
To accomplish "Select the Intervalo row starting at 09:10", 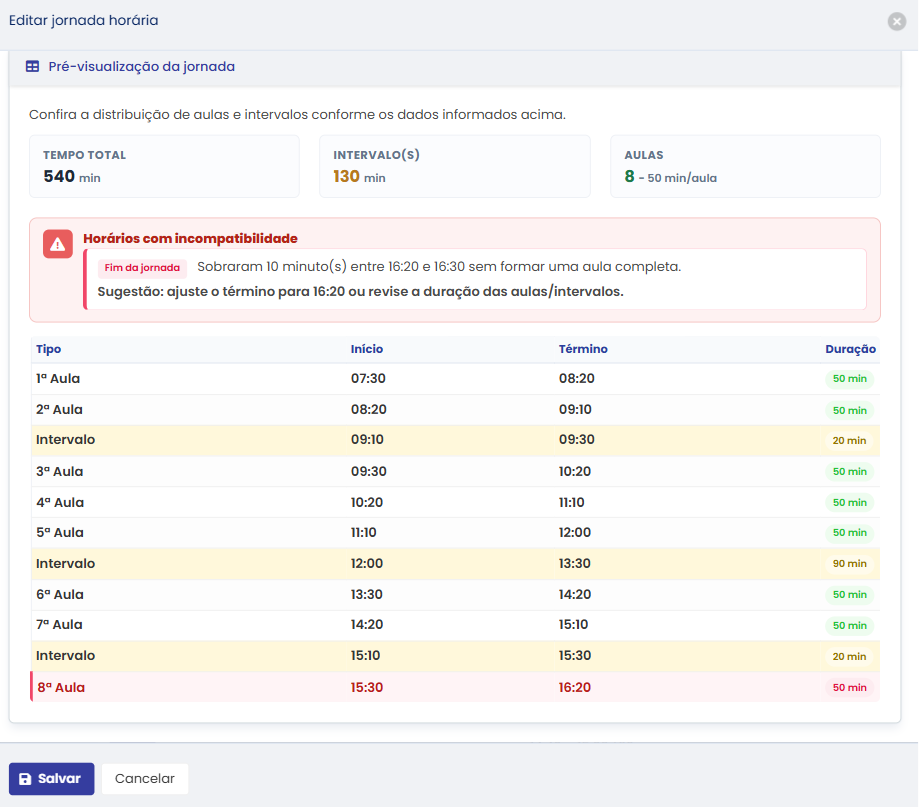I will tap(455, 441).
